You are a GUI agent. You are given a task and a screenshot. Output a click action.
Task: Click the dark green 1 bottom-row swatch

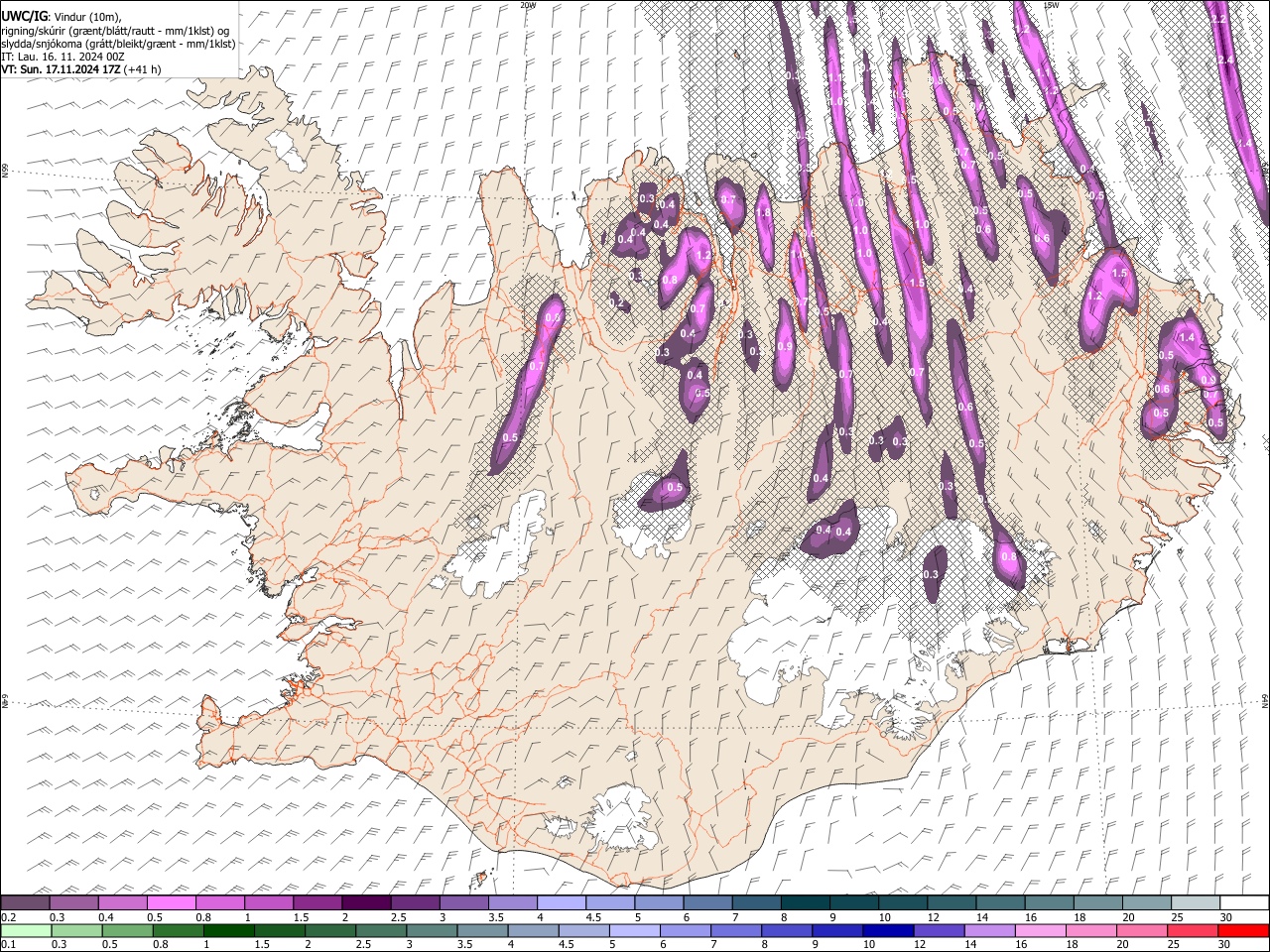pyautogui.click(x=228, y=930)
